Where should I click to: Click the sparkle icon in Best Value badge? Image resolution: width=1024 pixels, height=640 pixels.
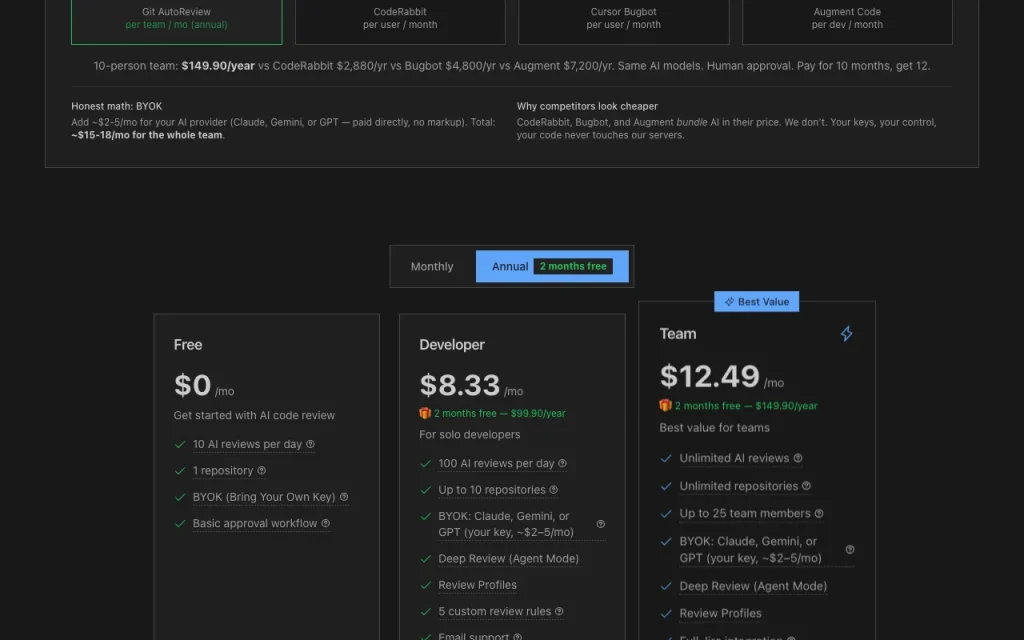(x=729, y=302)
